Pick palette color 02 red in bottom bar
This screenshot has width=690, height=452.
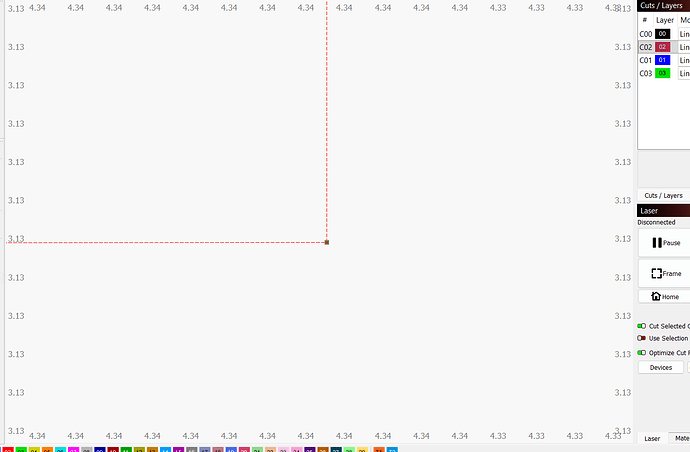point(8,450)
